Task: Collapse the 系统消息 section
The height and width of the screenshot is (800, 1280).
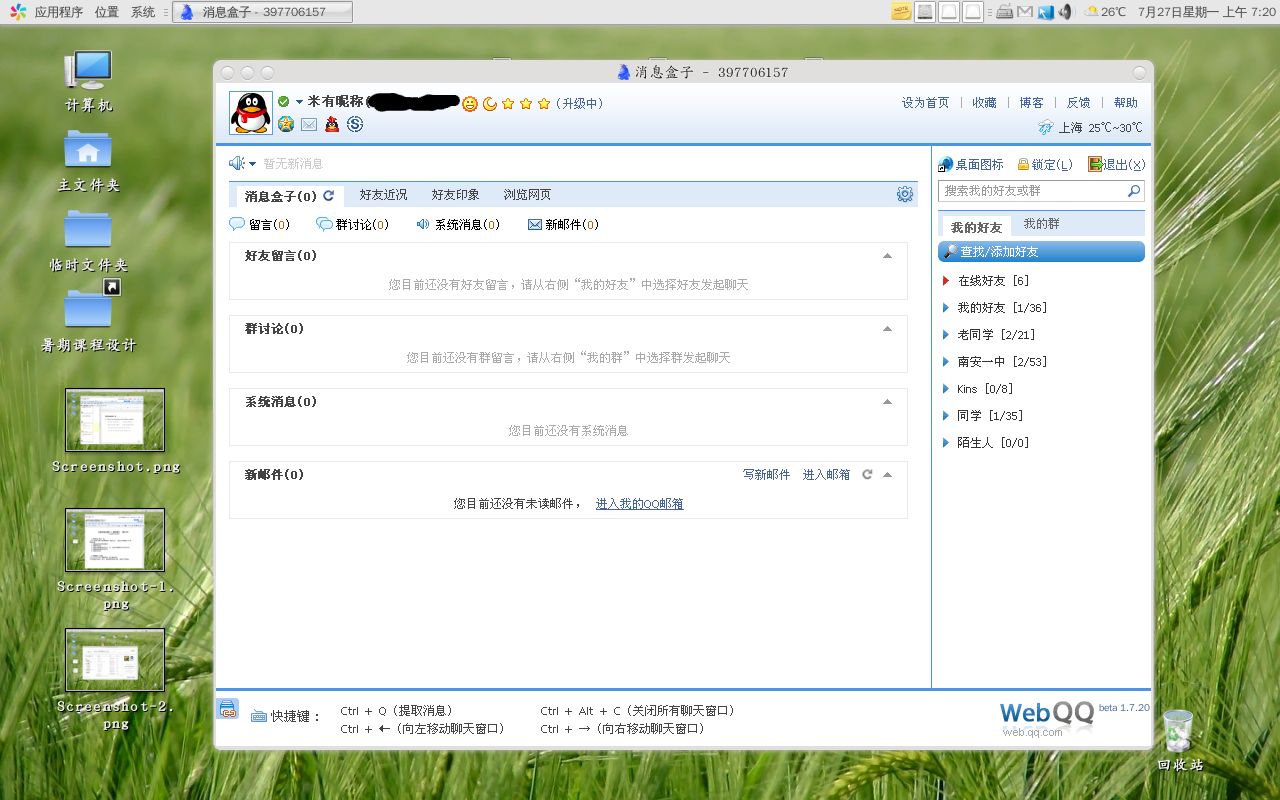Action: (x=887, y=402)
